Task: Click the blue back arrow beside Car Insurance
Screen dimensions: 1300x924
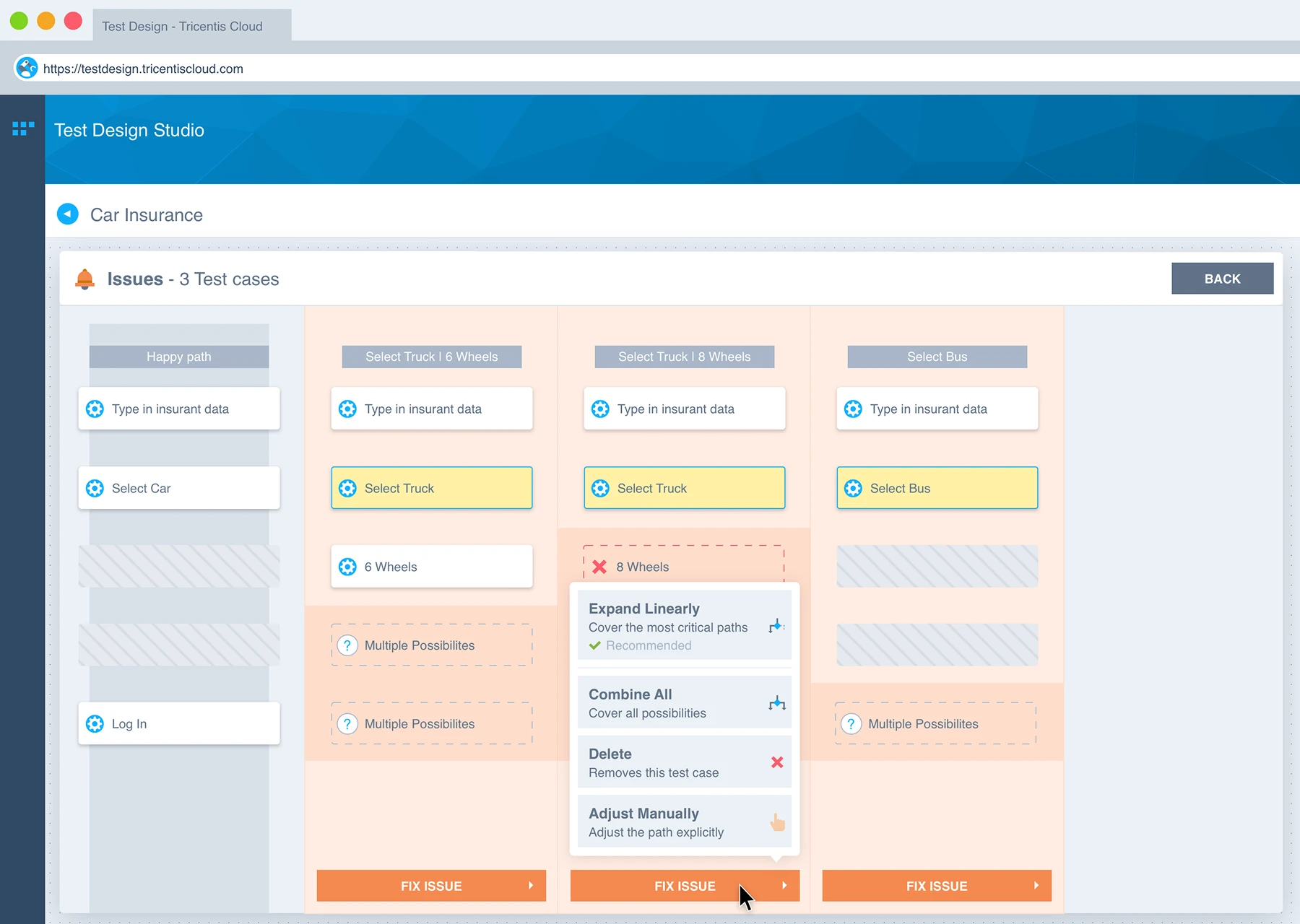Action: (x=68, y=214)
